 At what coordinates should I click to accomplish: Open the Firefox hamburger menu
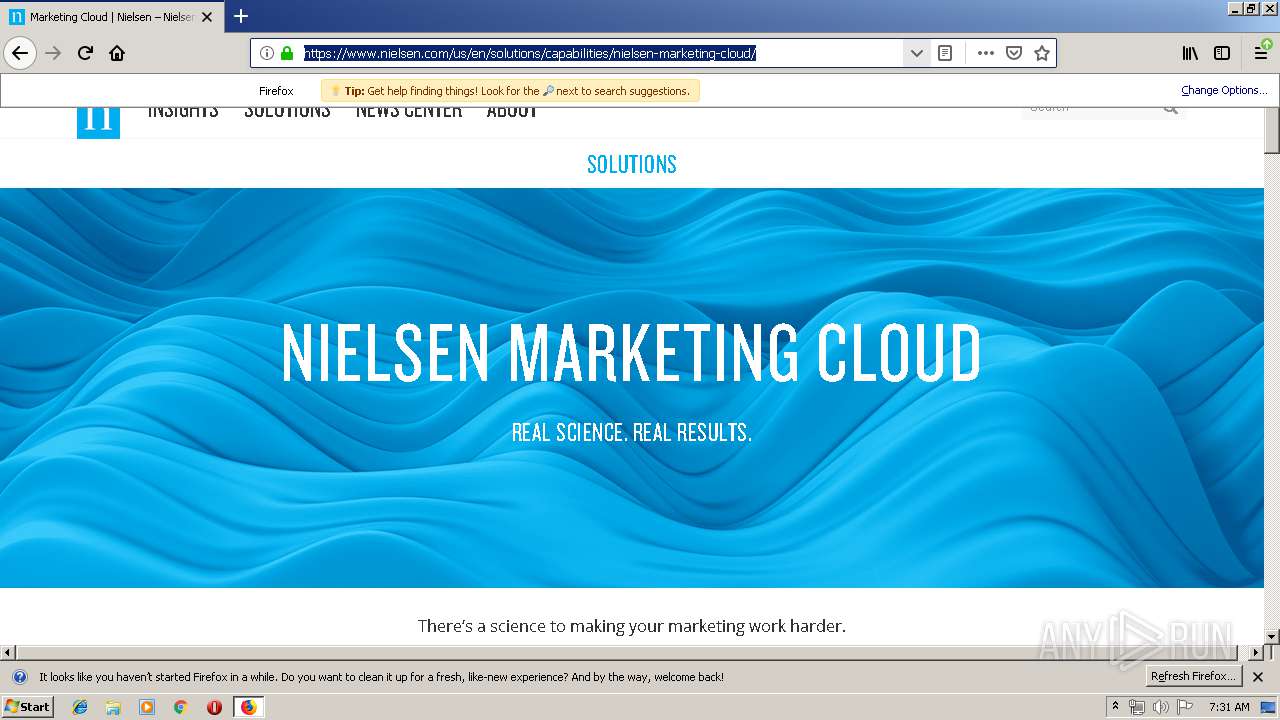1262,53
